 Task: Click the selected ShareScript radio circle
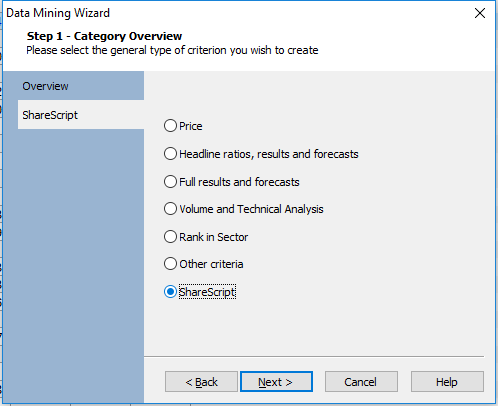coord(170,292)
